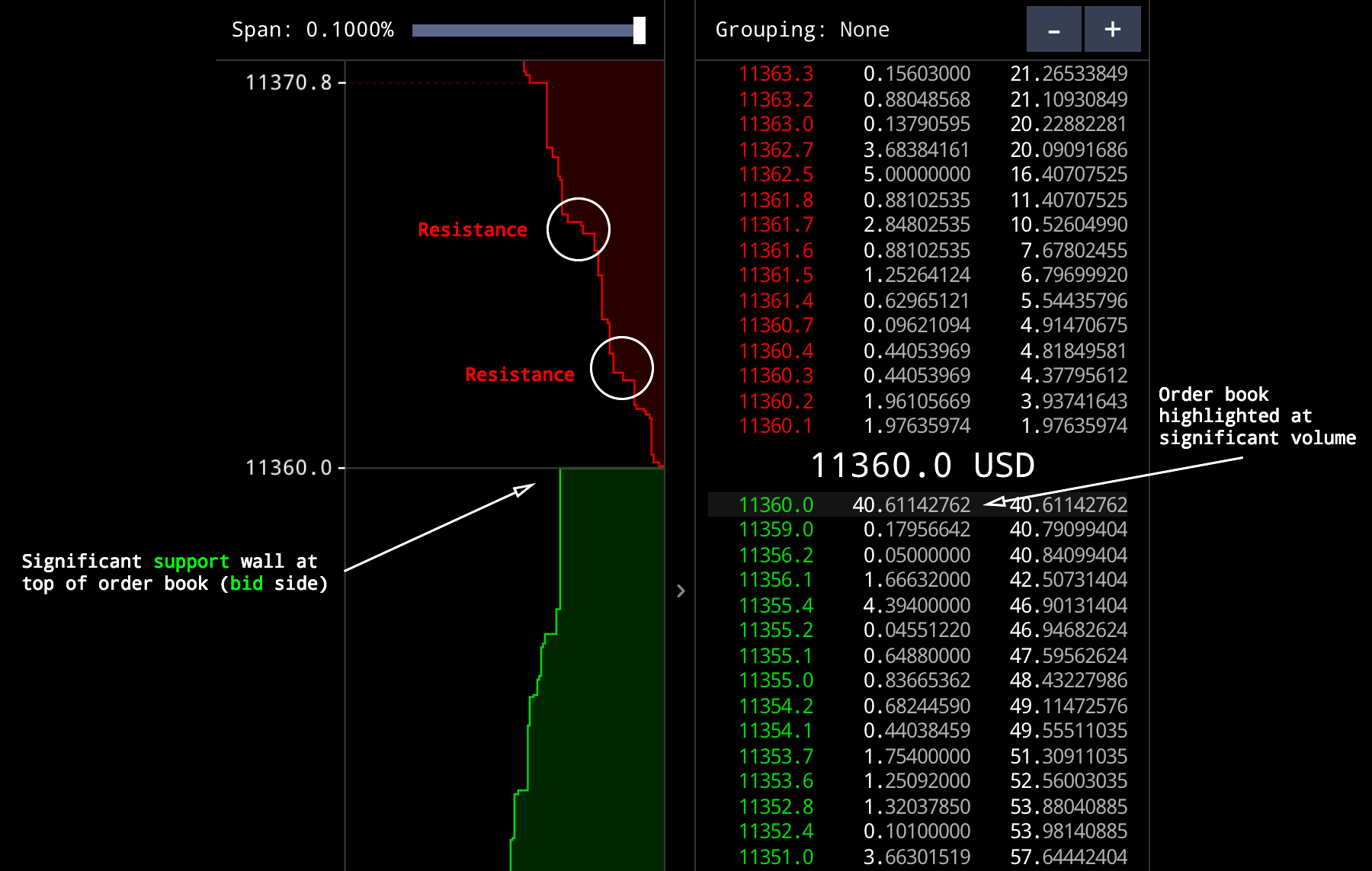1372x871 pixels.
Task: Click the bid price 11359.0
Action: click(x=776, y=530)
